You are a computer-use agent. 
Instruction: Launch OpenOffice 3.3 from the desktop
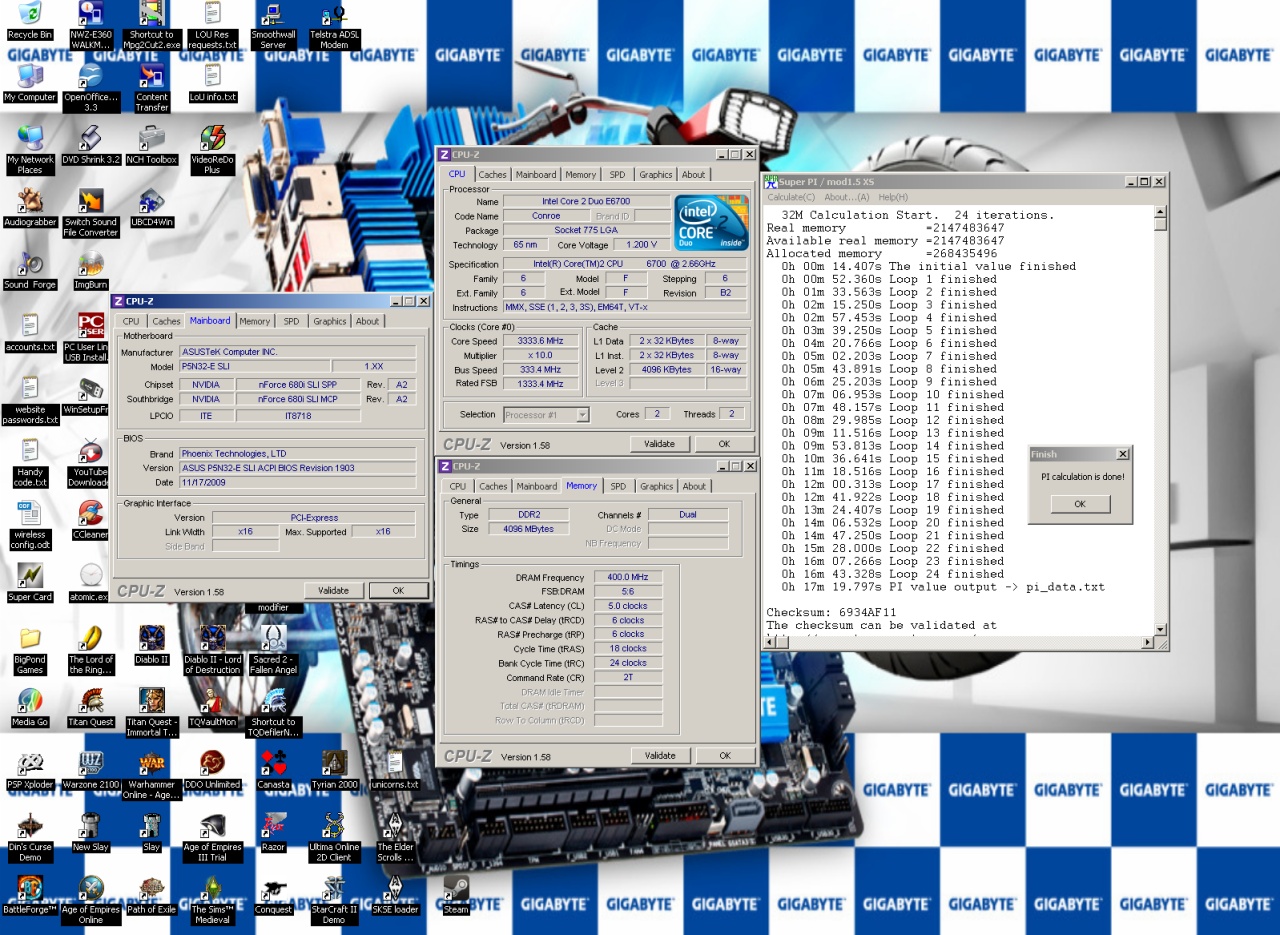point(91,87)
